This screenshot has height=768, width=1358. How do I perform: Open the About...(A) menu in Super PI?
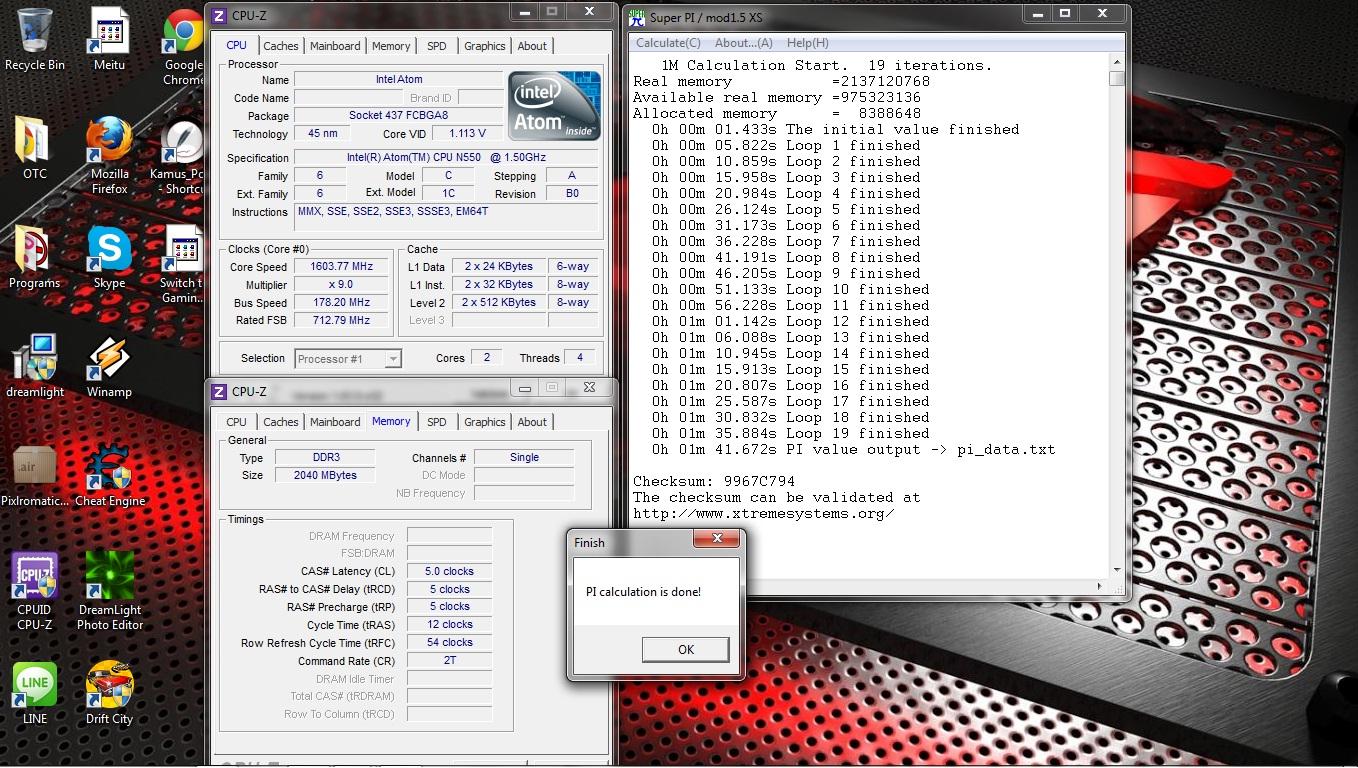coord(744,43)
